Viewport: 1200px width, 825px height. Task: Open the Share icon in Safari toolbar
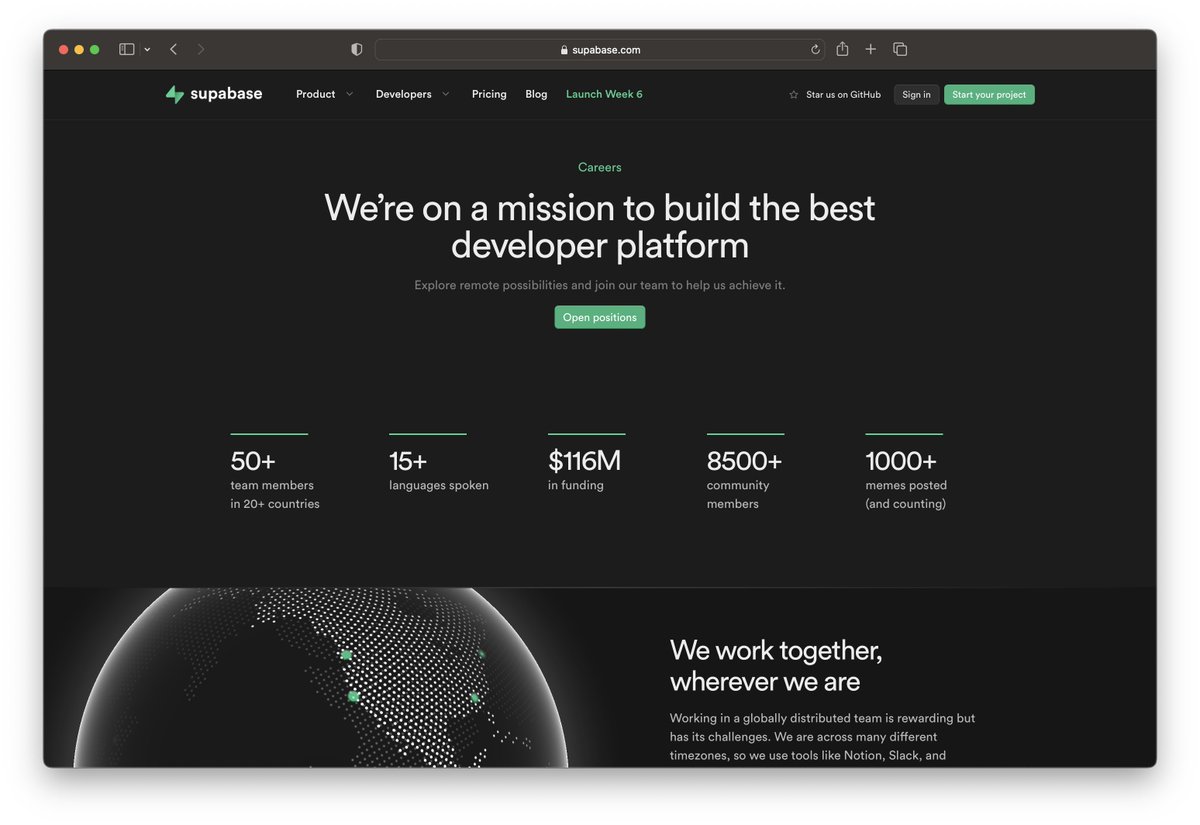tap(843, 48)
